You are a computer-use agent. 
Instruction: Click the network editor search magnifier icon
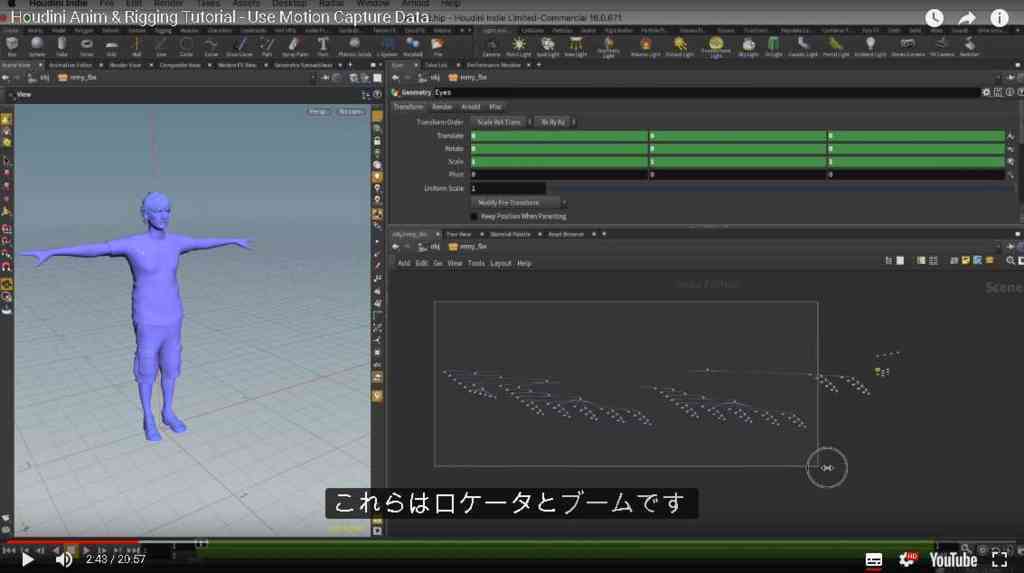pyautogui.click(x=1010, y=261)
